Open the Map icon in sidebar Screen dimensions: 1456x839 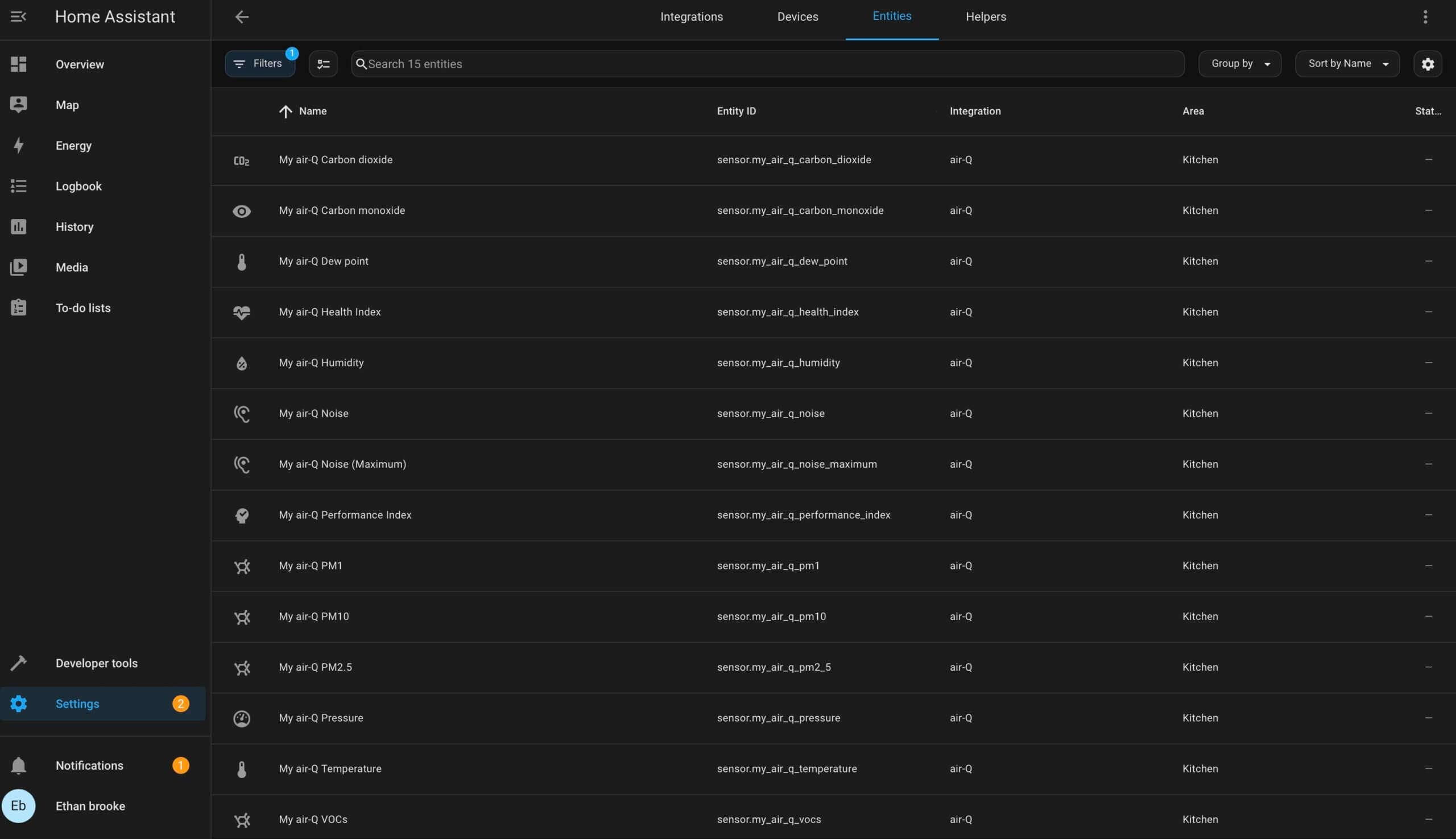click(18, 105)
